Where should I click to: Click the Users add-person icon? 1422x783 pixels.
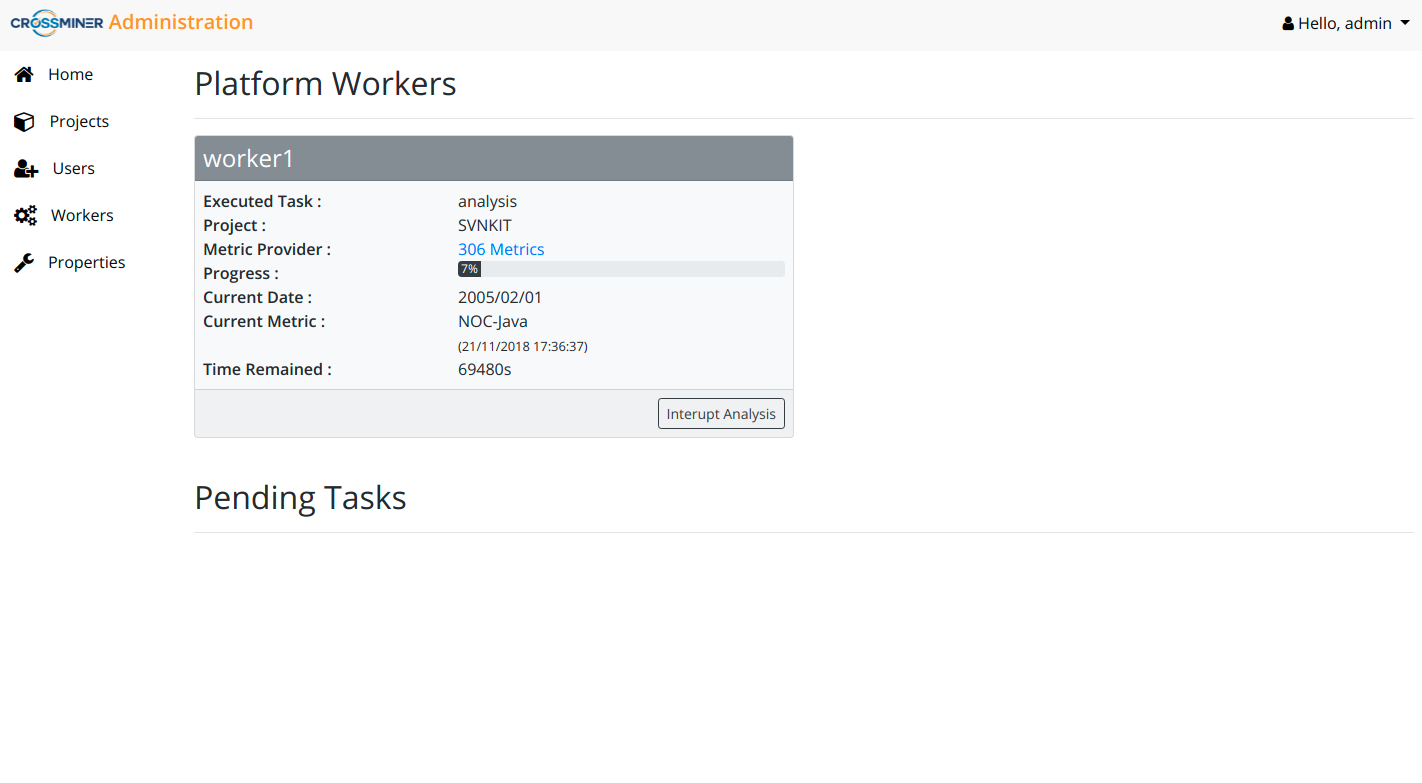(x=26, y=169)
